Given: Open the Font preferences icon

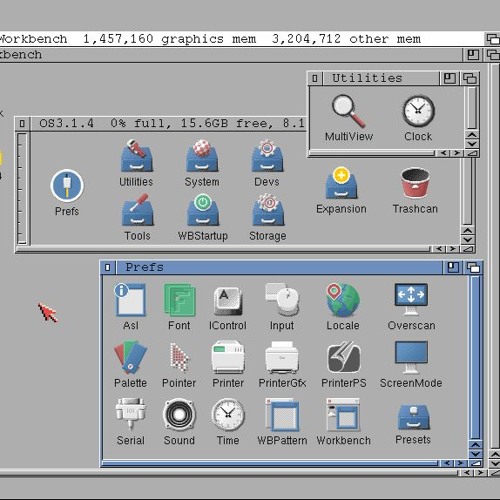Looking at the screenshot, I should coord(180,300).
